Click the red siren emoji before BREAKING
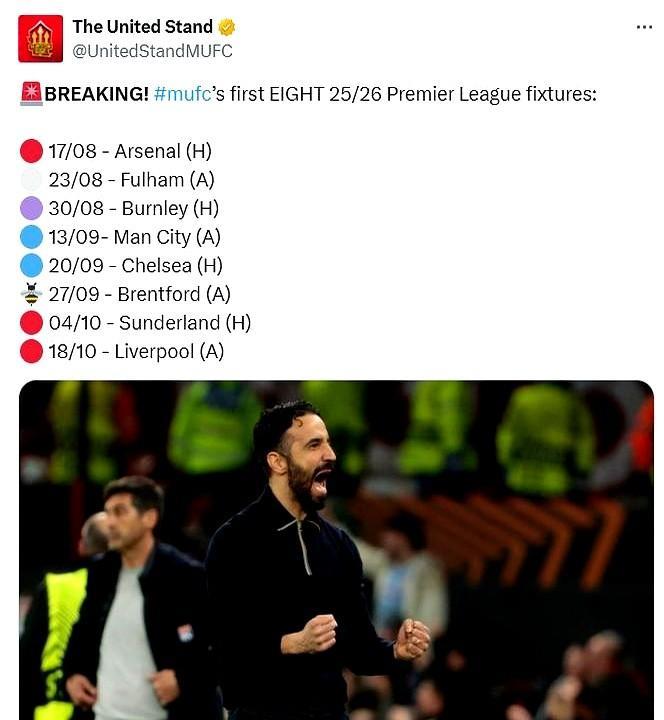This screenshot has width=664, height=720. [31, 94]
